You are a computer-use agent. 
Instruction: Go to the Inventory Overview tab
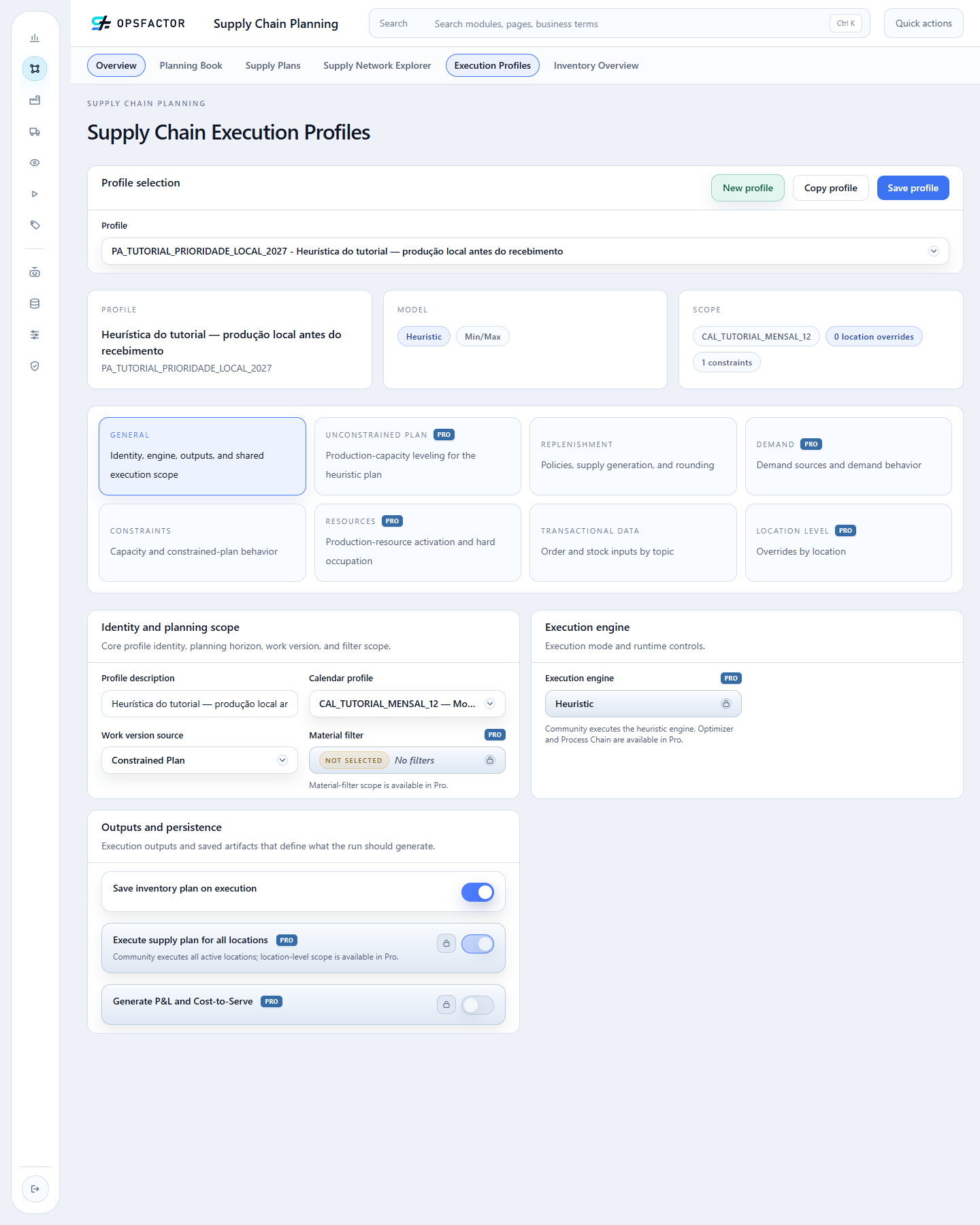(596, 65)
